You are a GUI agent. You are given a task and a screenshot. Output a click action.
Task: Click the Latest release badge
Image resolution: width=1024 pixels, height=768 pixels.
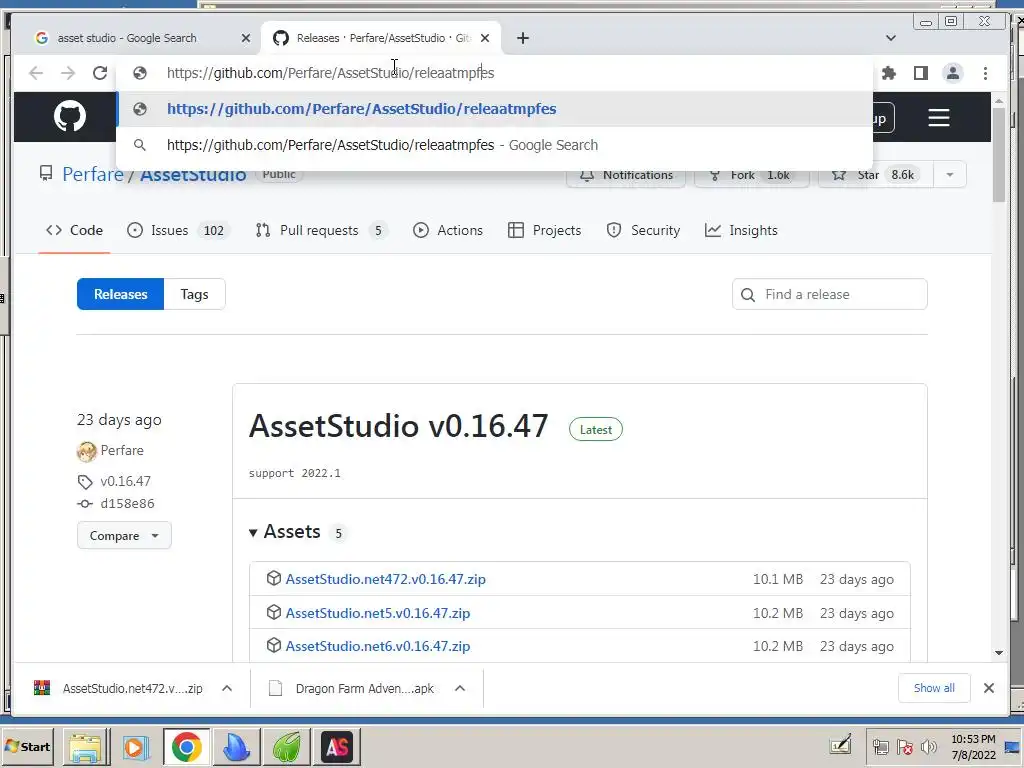pos(596,430)
